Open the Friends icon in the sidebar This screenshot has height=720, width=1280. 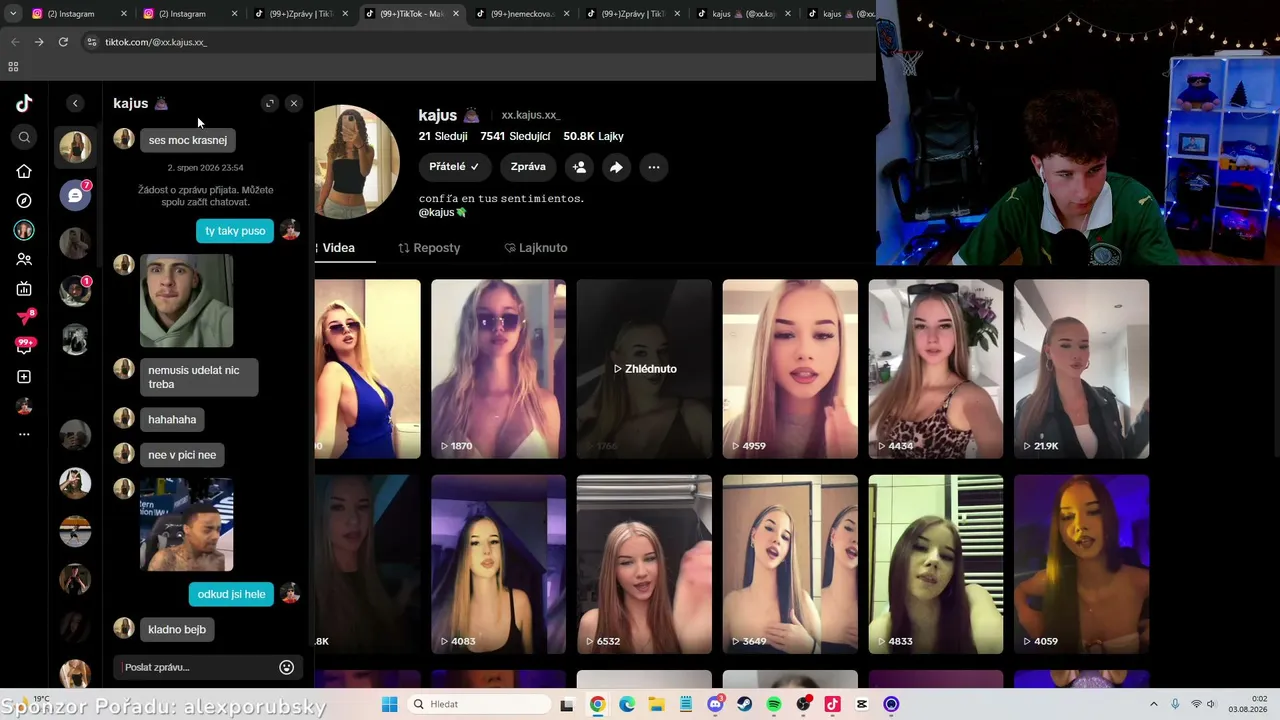coord(24,259)
